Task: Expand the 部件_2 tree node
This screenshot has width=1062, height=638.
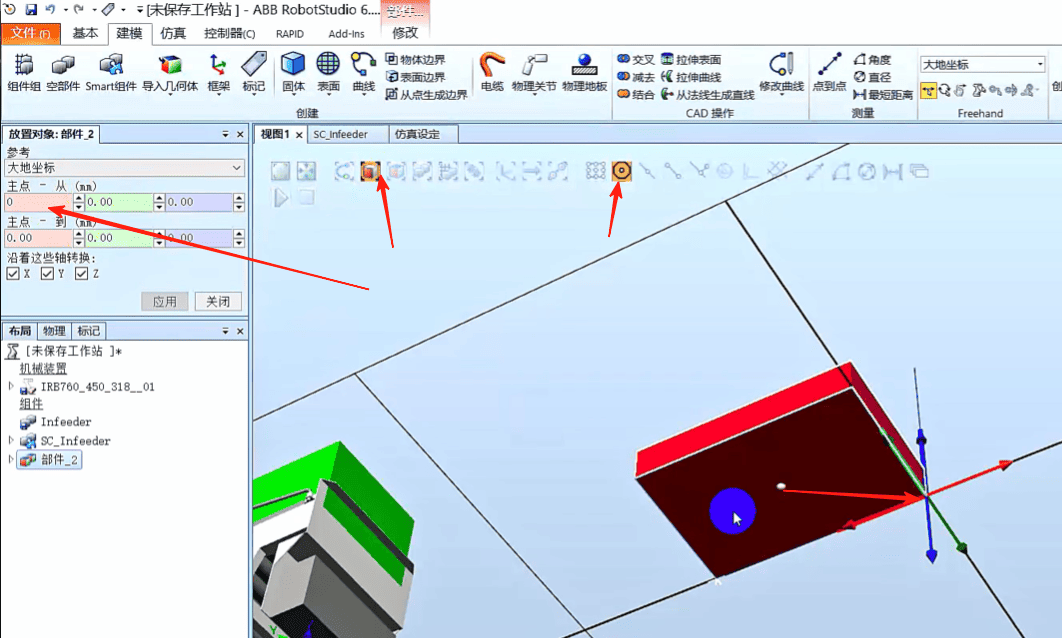Action: coord(10,459)
